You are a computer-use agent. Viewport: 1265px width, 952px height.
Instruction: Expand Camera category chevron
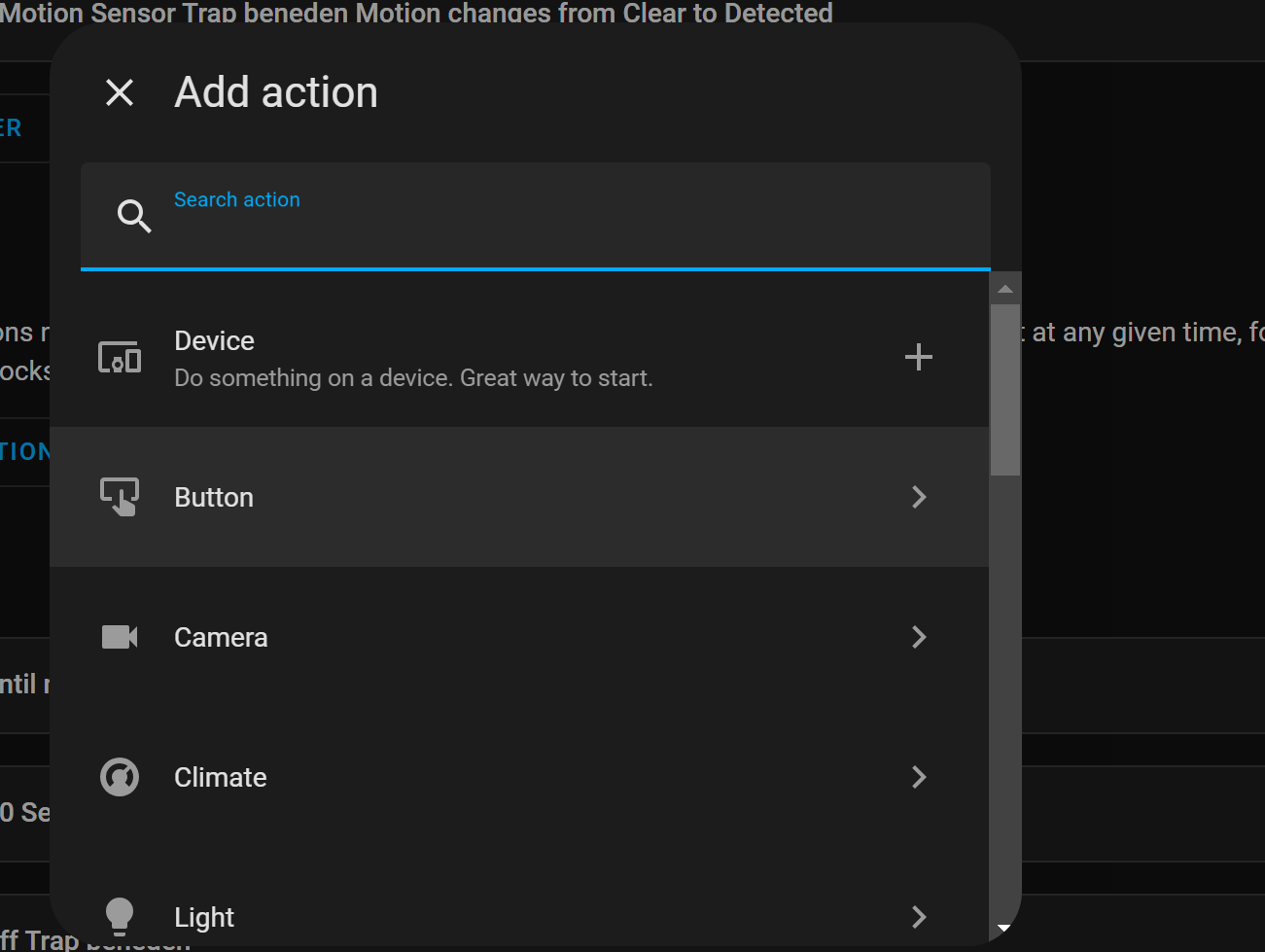918,637
